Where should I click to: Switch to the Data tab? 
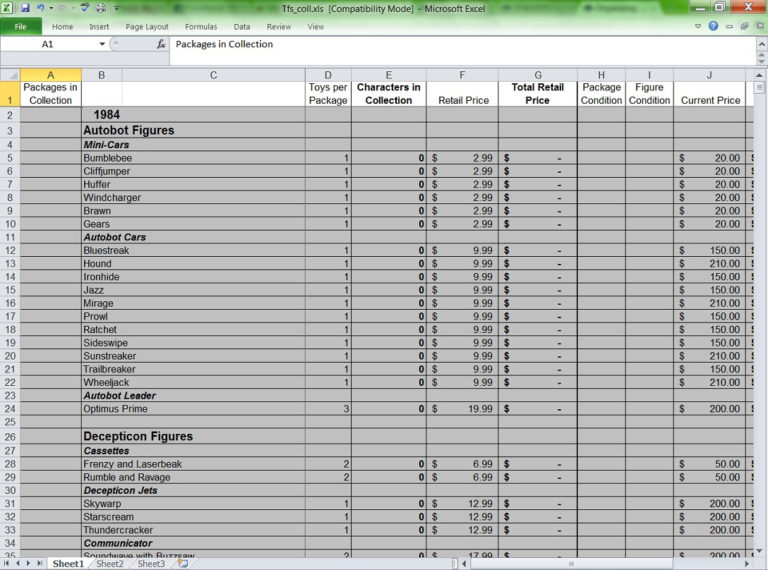click(241, 27)
